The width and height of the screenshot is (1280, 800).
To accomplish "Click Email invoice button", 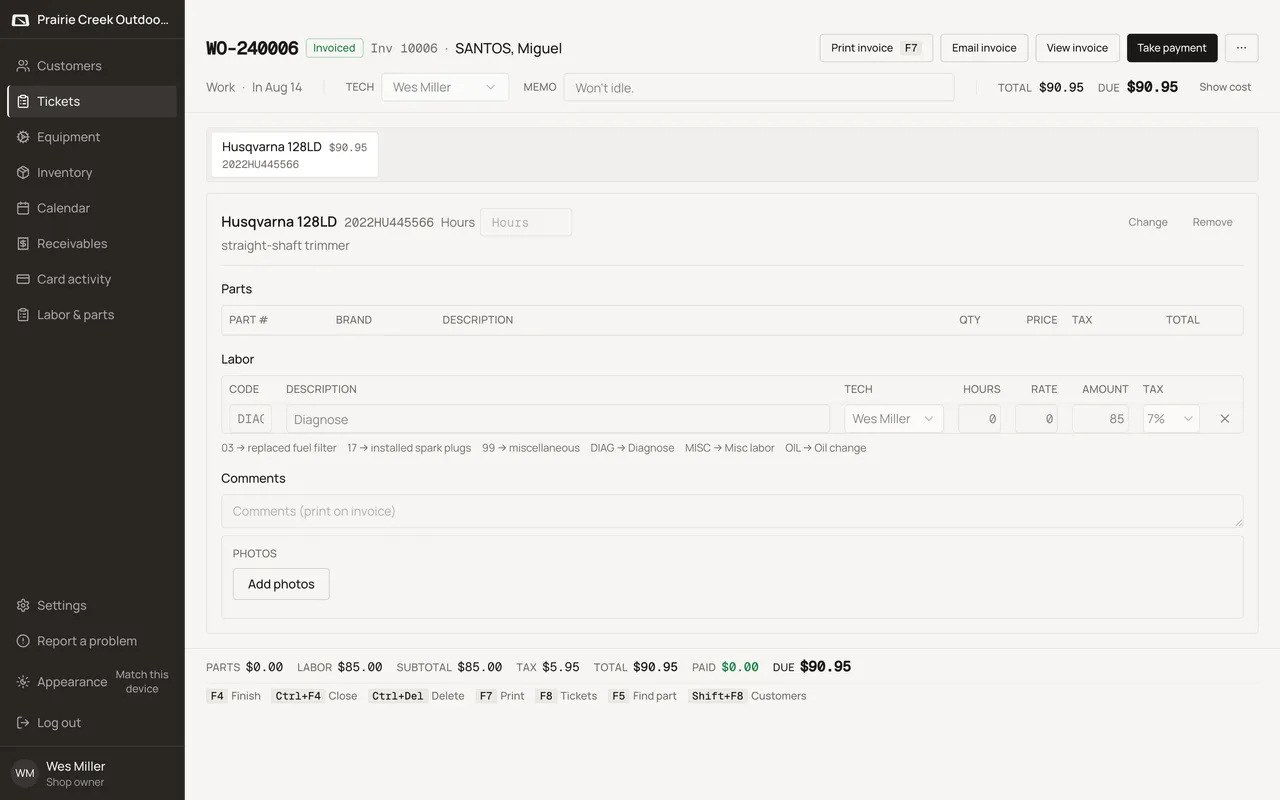I will (984, 48).
